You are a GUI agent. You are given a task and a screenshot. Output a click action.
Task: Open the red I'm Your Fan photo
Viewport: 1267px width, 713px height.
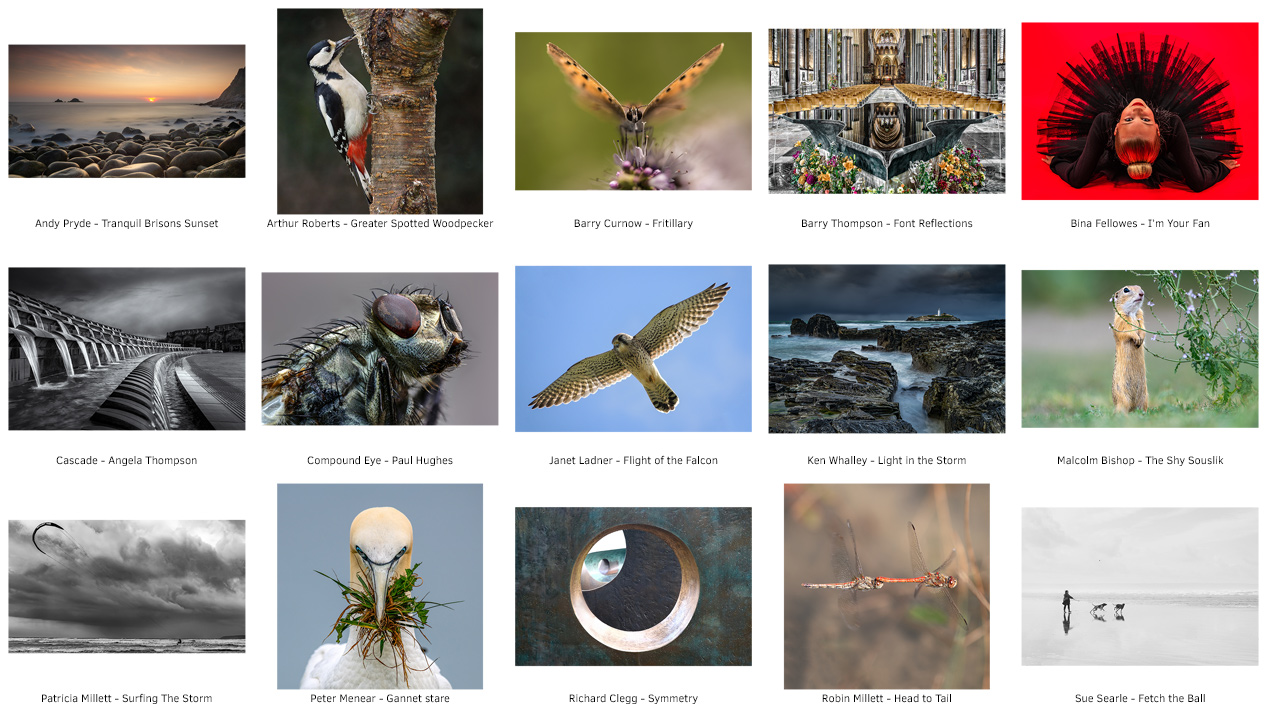1140,111
